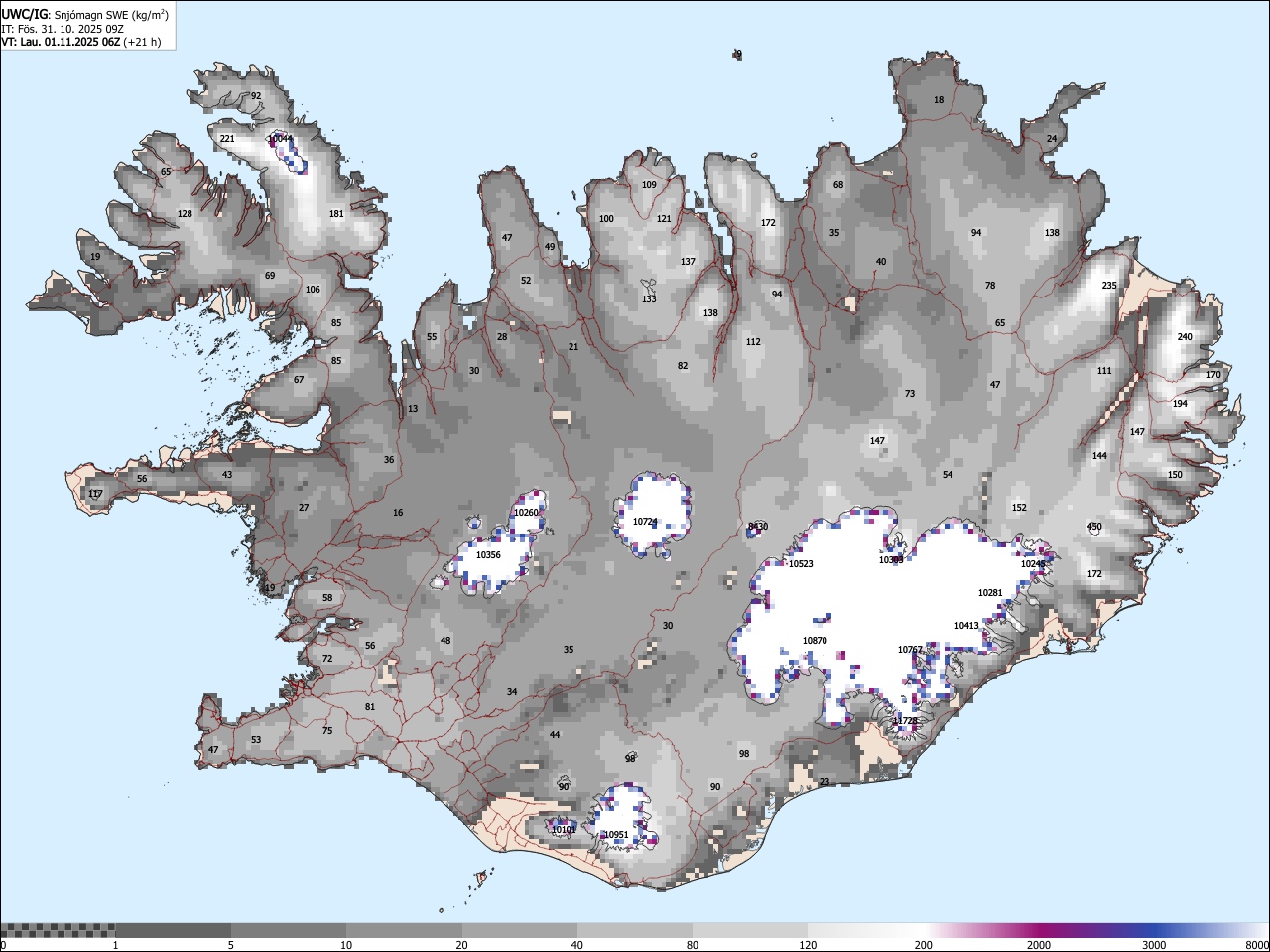Click the map value 152
1270x952 pixels.
(1019, 508)
